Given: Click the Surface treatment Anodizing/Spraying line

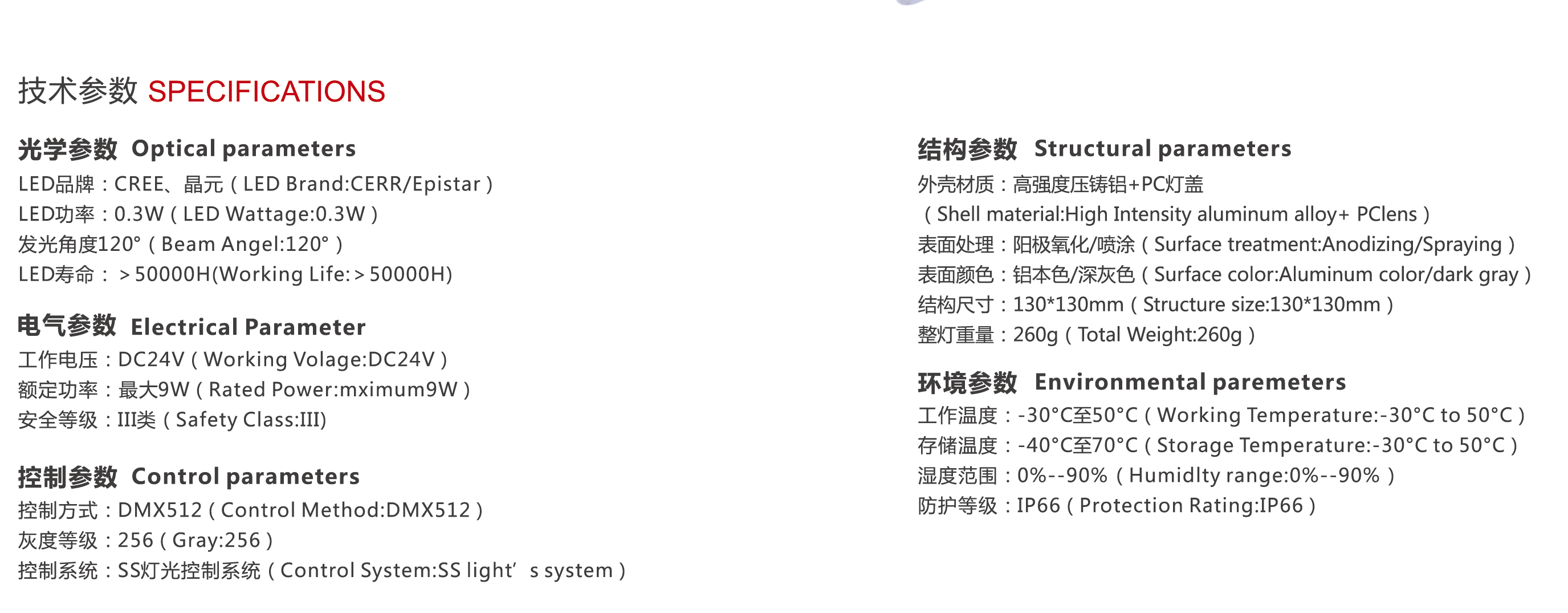Looking at the screenshot, I should pyautogui.click(x=1217, y=244).
